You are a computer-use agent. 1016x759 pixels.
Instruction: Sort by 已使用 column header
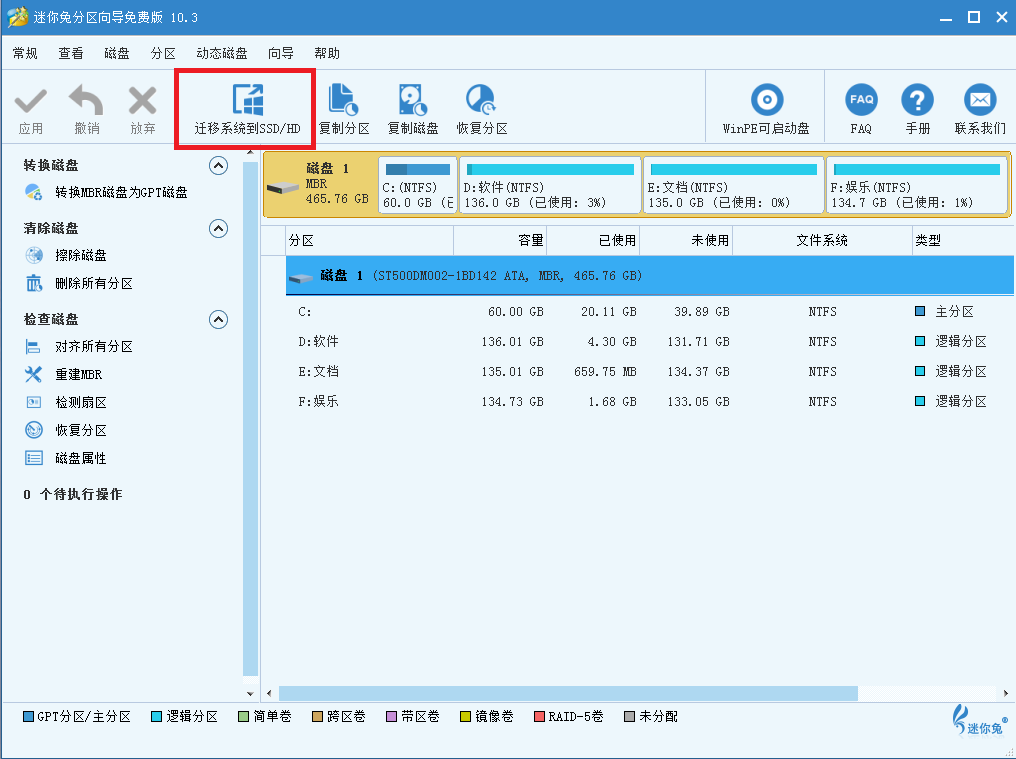593,240
